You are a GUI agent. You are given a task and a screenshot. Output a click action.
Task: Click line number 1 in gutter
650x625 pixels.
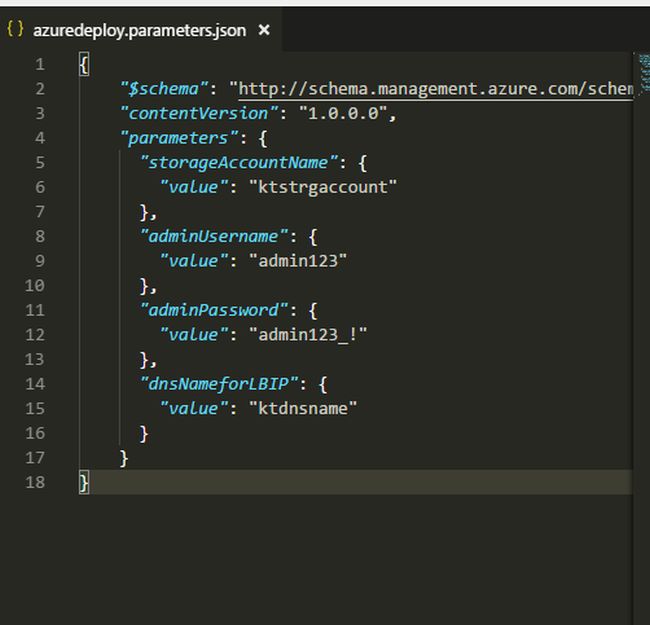pyautogui.click(x=40, y=65)
